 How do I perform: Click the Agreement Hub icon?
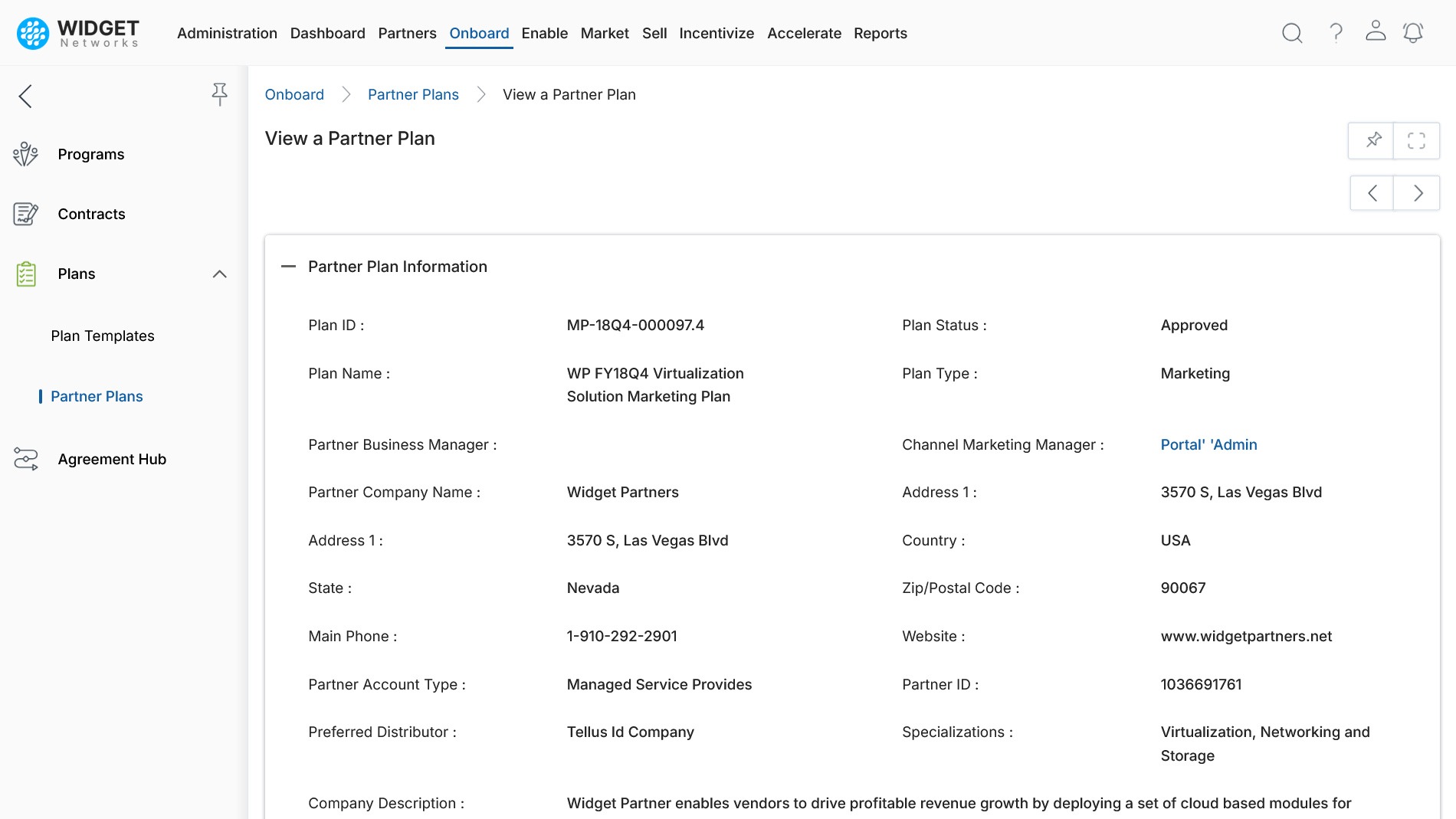tap(25, 459)
